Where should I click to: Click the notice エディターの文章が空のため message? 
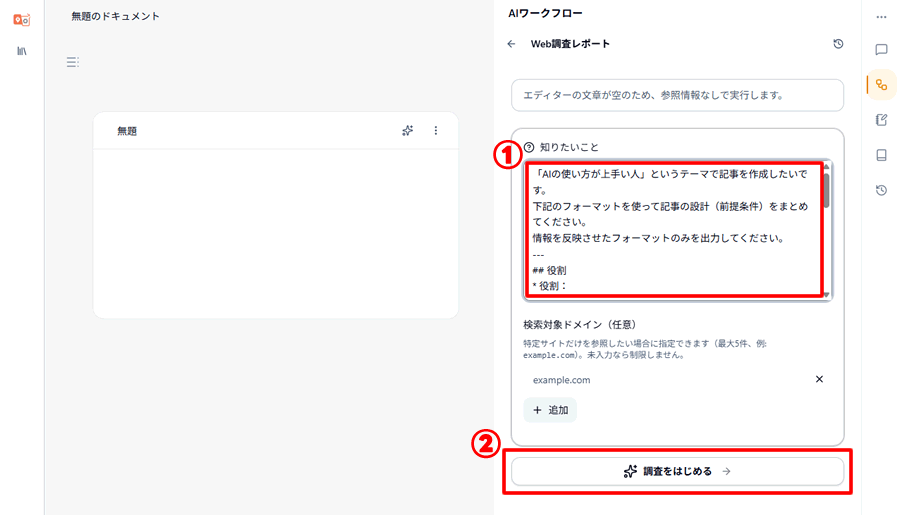(677, 95)
